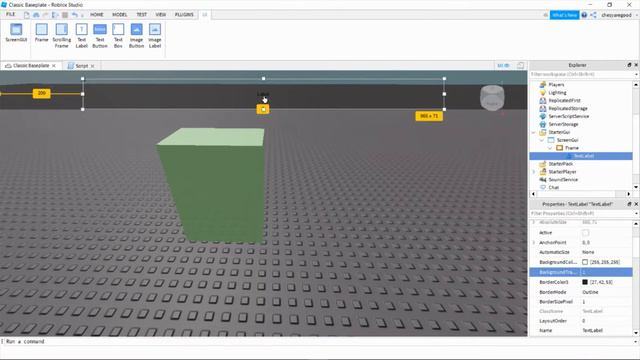Viewport: 640px width, 360px height.
Task: Open the BackgroundColor3 white color swatch
Action: 585,262
